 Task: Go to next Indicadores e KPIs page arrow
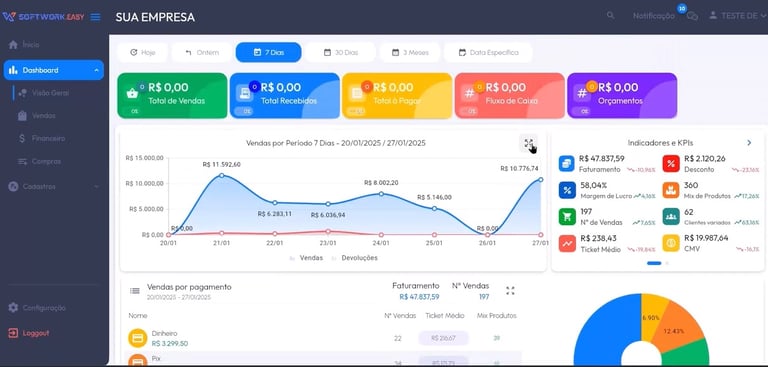click(749, 143)
